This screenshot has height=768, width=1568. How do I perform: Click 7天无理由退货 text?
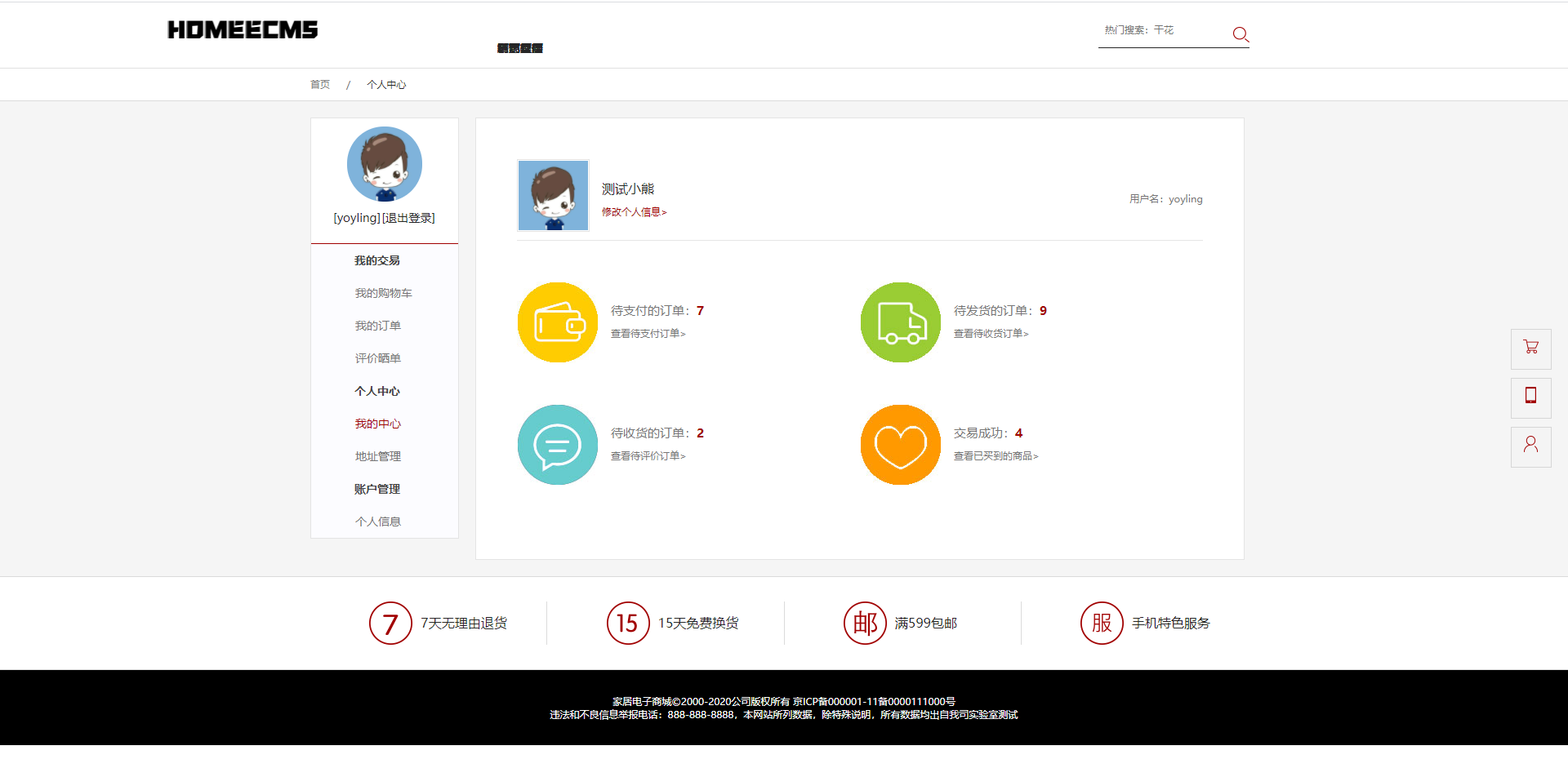(x=464, y=624)
